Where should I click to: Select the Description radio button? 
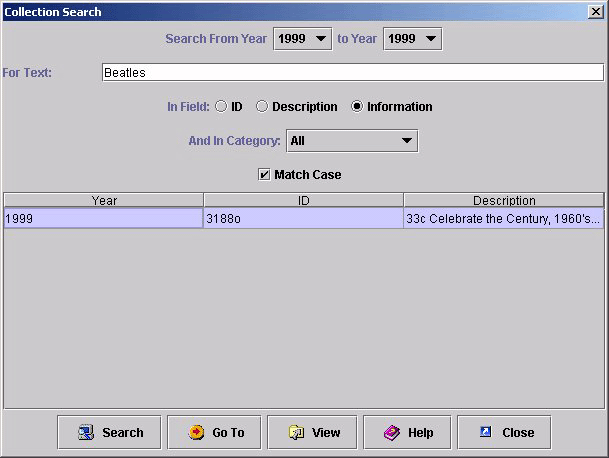point(262,107)
